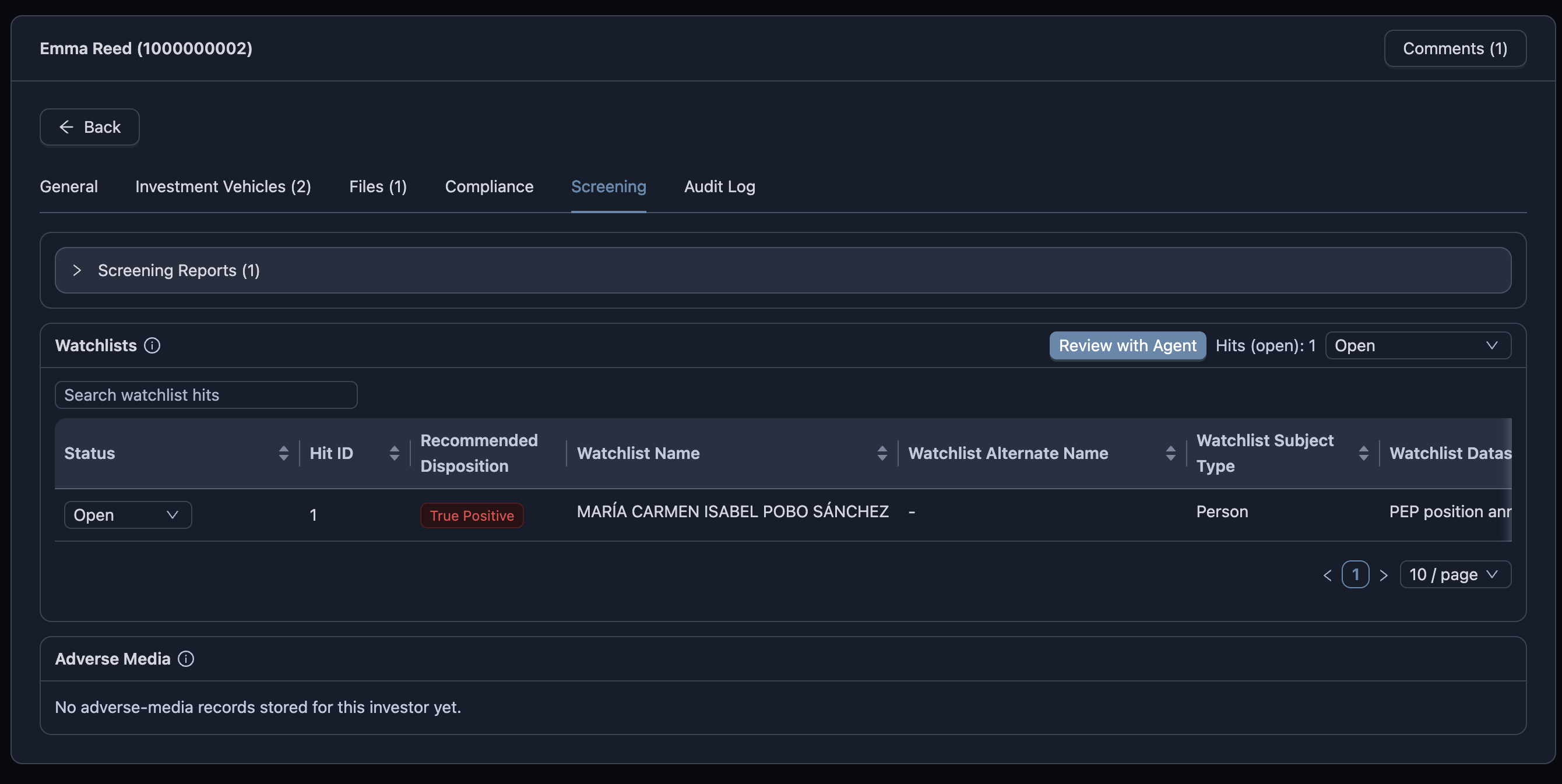
Task: Focus the Search watchlist hits field
Action: coord(206,395)
